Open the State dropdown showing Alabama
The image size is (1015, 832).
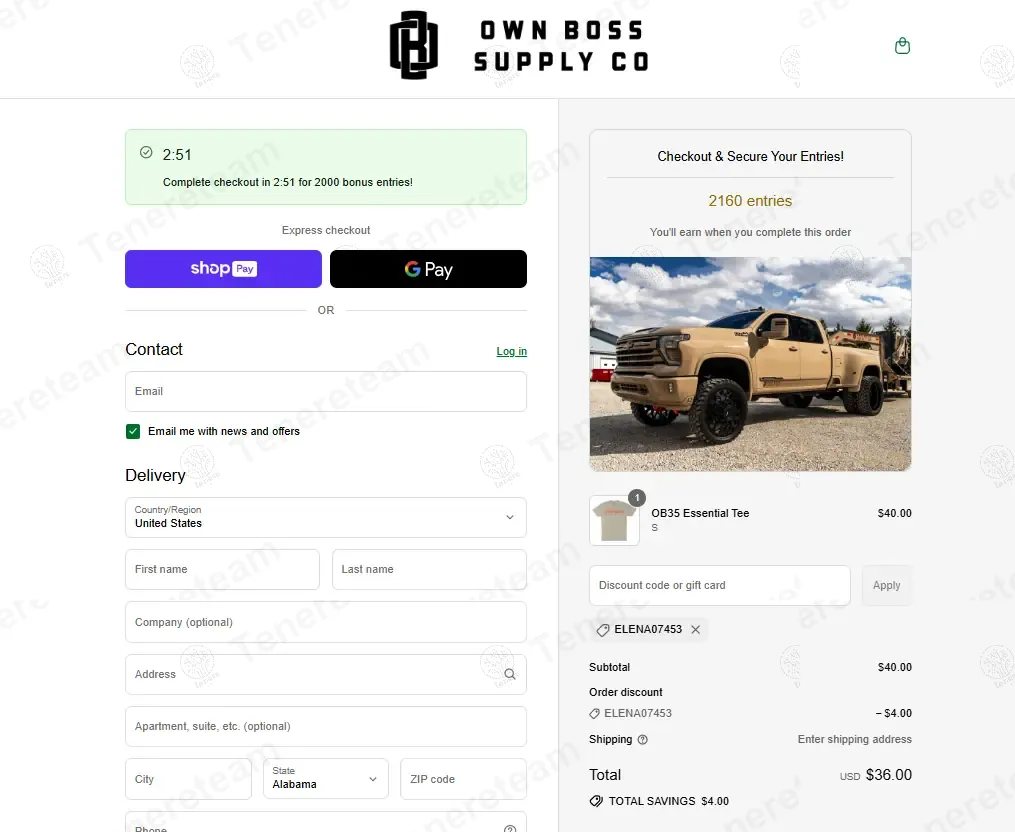tap(326, 778)
